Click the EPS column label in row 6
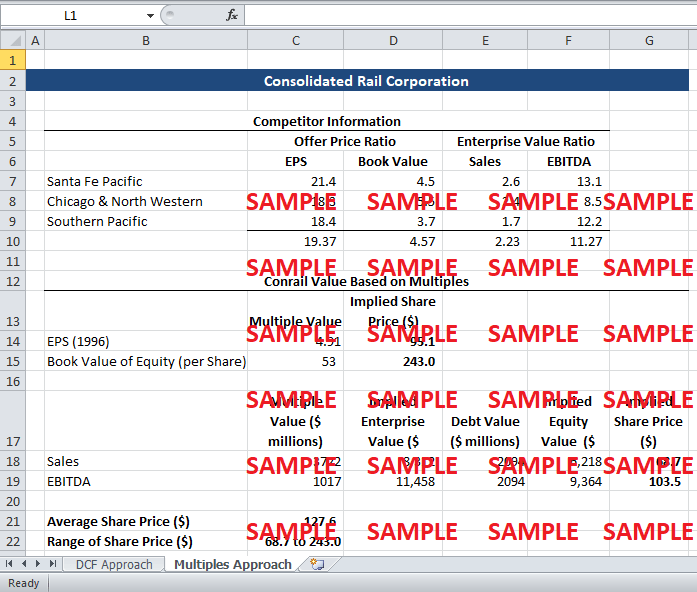The height and width of the screenshot is (592, 697). tap(296, 161)
